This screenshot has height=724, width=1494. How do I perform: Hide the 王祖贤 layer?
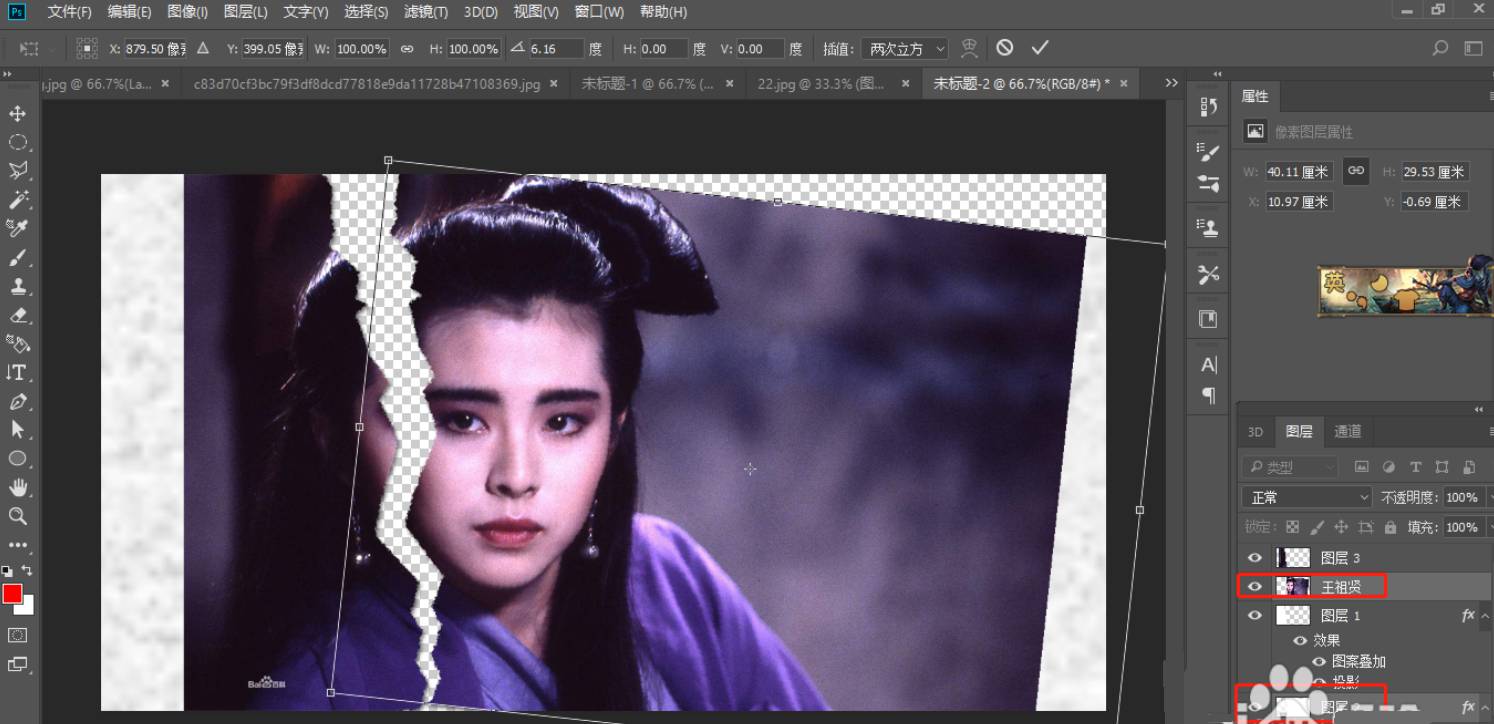(1255, 586)
